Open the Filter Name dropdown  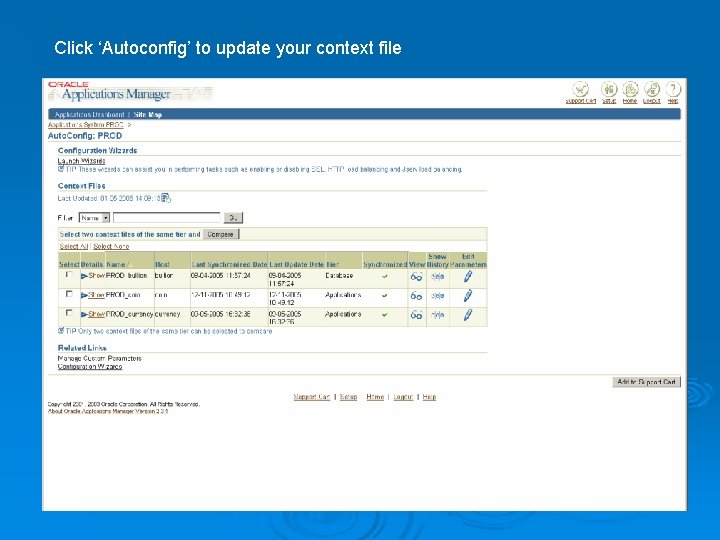point(94,218)
